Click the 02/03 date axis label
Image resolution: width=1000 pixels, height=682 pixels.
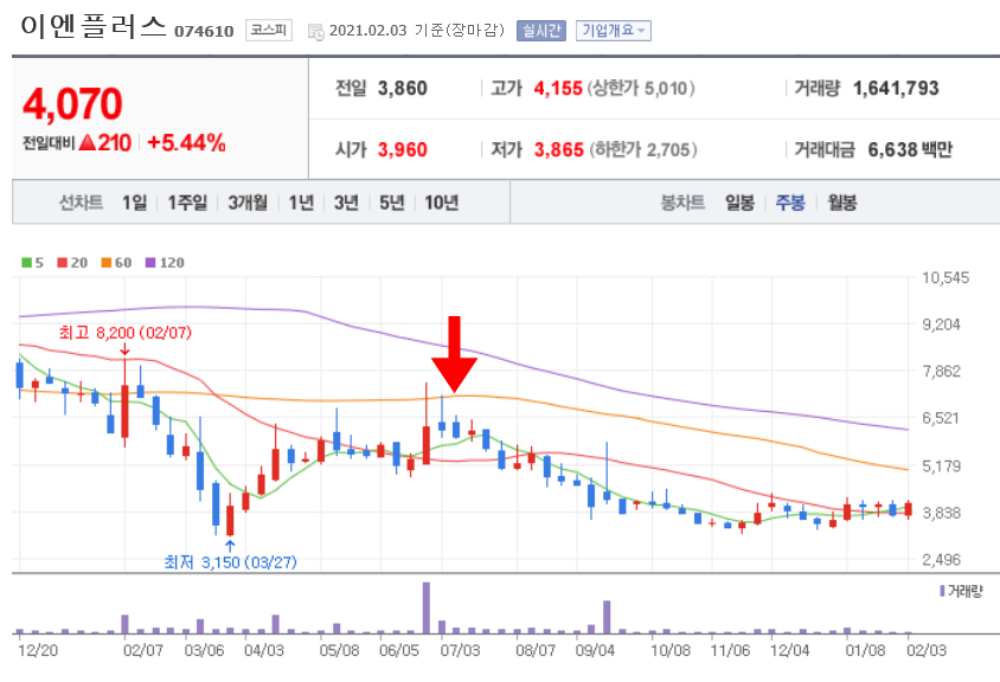tap(927, 651)
